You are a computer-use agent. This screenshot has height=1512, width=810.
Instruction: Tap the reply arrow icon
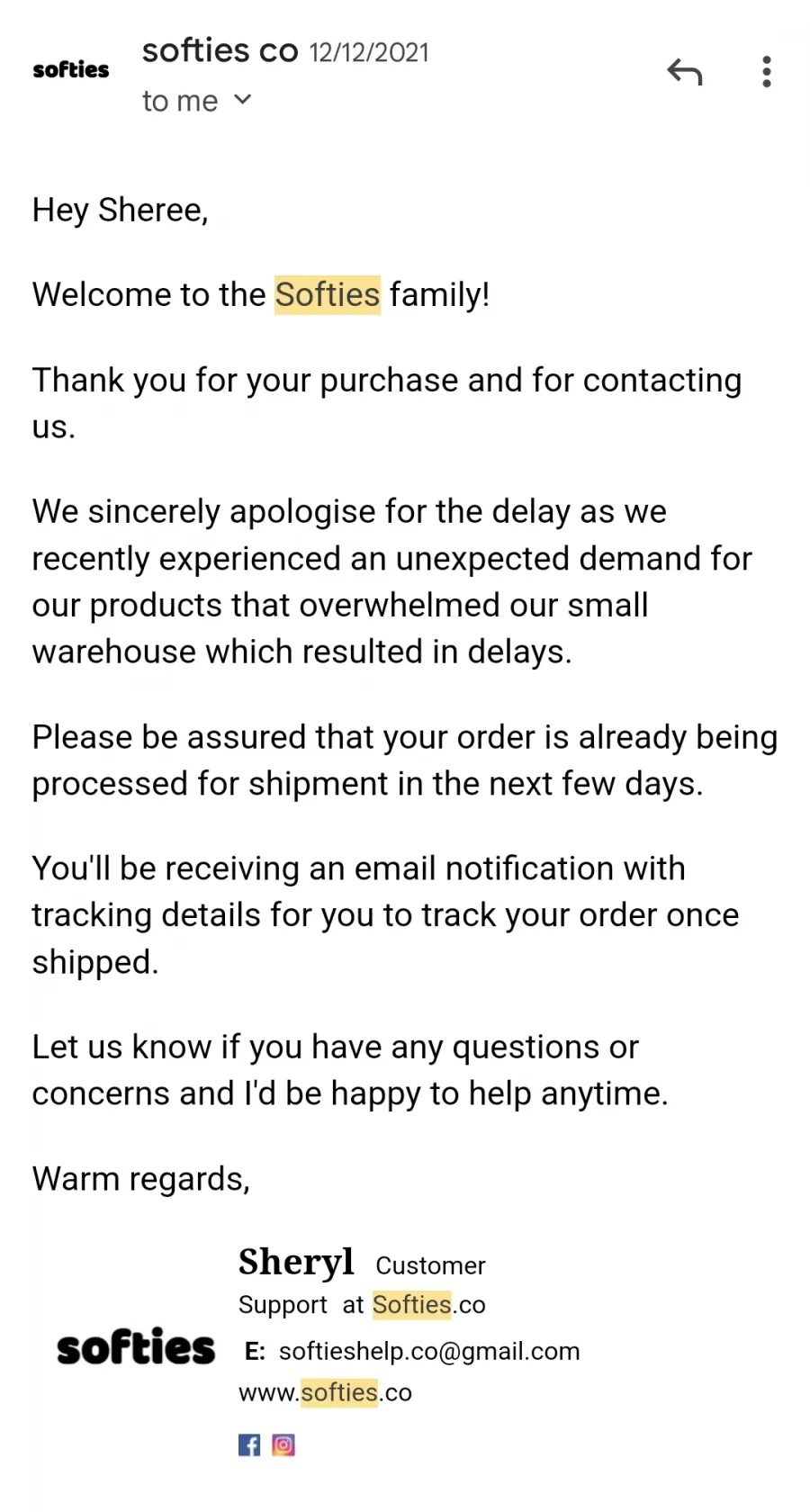685,71
